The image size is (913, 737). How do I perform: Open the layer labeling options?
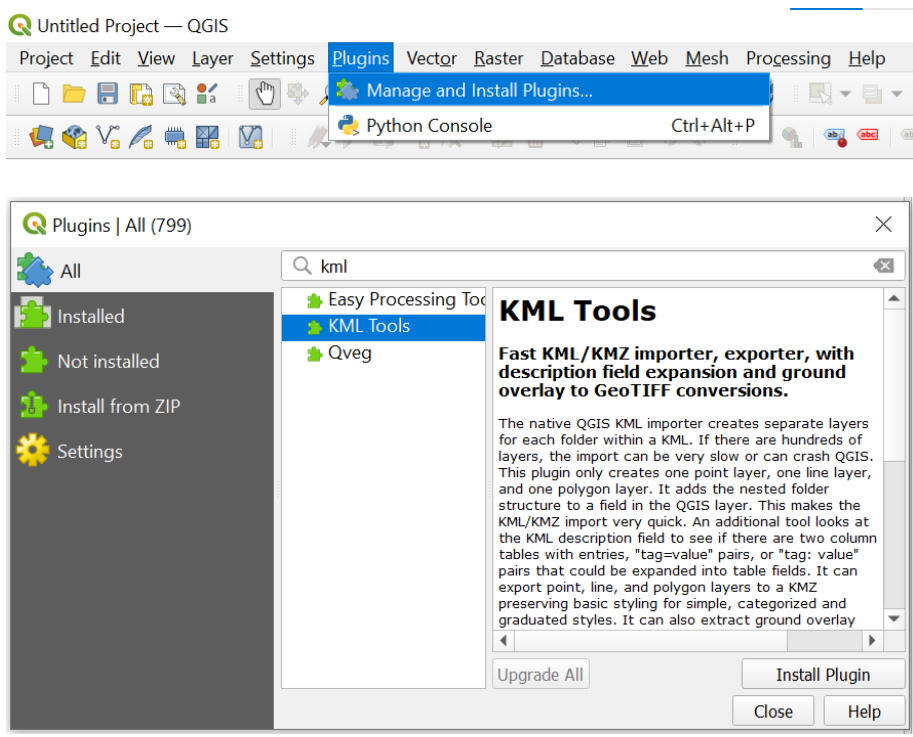834,134
